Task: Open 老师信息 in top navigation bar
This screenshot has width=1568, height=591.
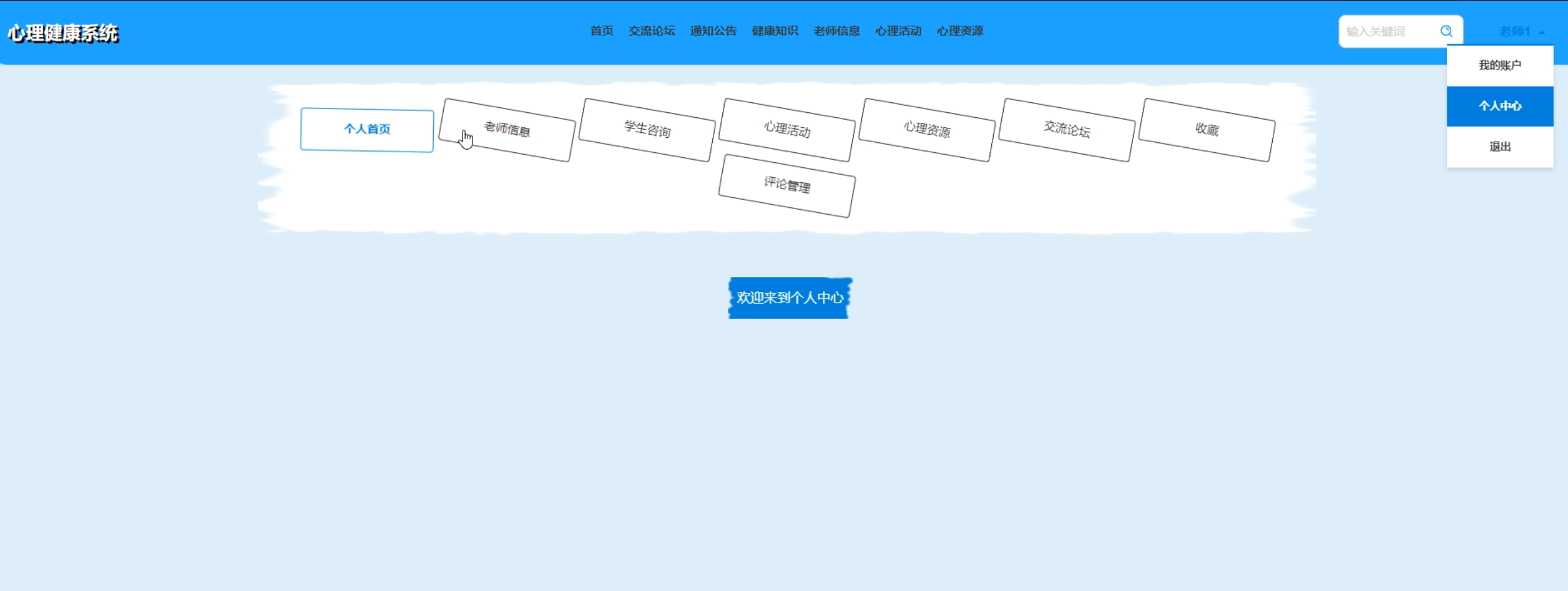Action: coord(836,31)
